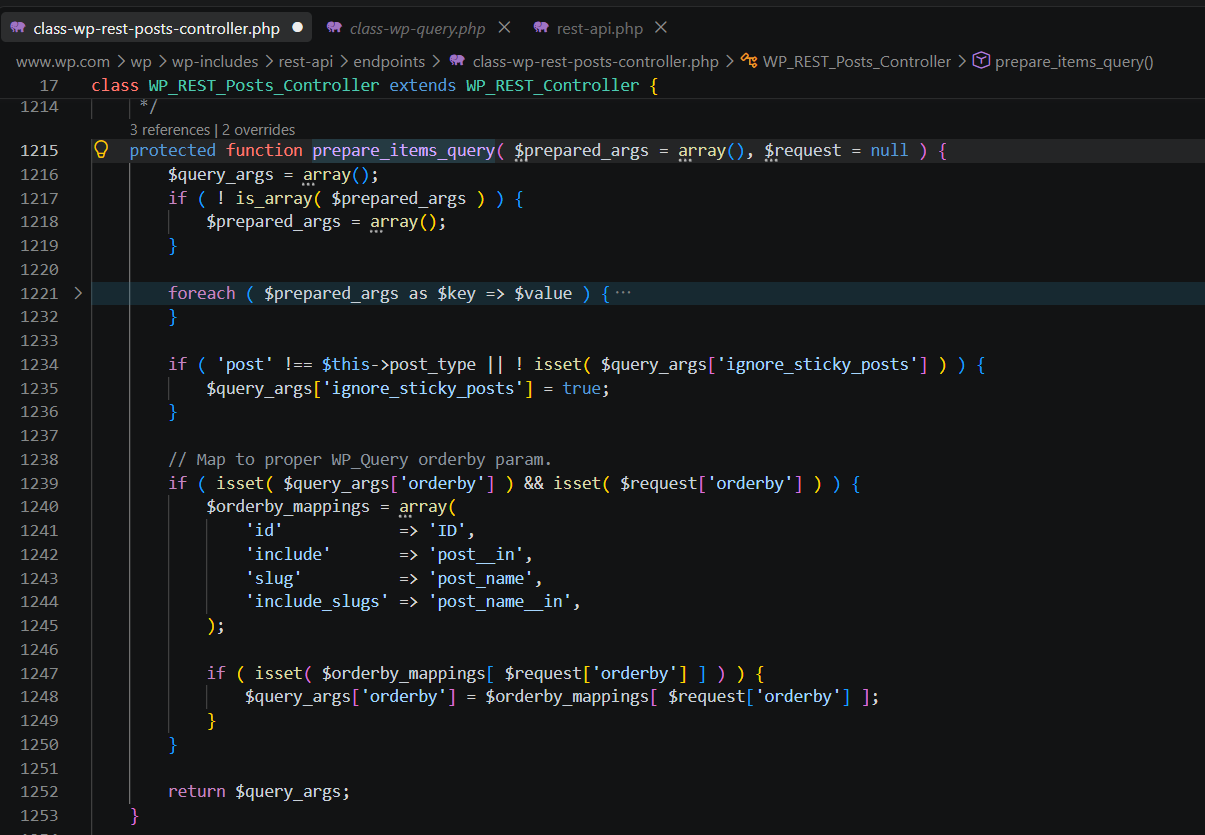
Task: Click the lightbulb code action icon
Action: tap(101, 150)
